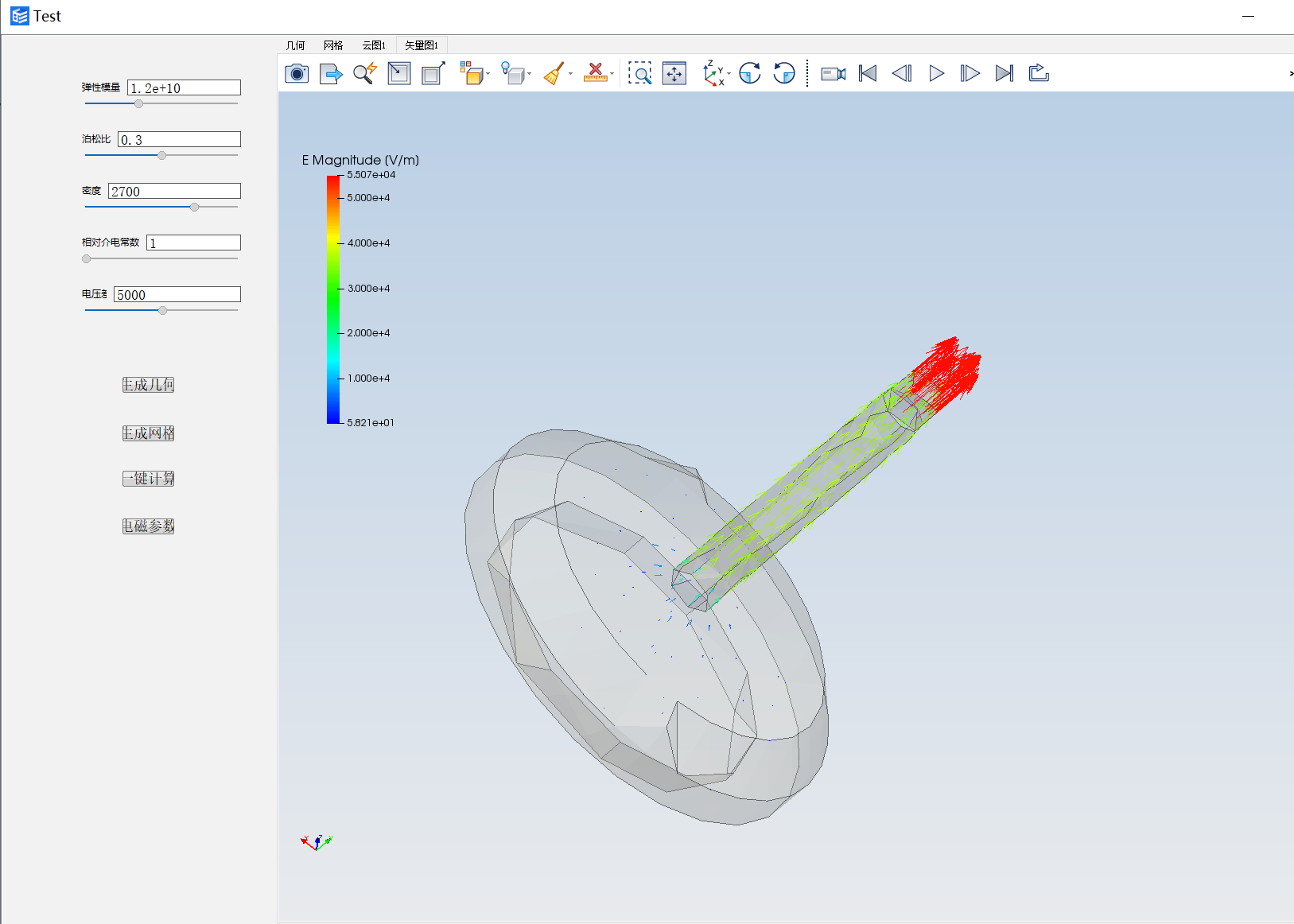Click the 弹性模量 input field showing 1.2e+10
The height and width of the screenshot is (924, 1294).
click(x=184, y=87)
